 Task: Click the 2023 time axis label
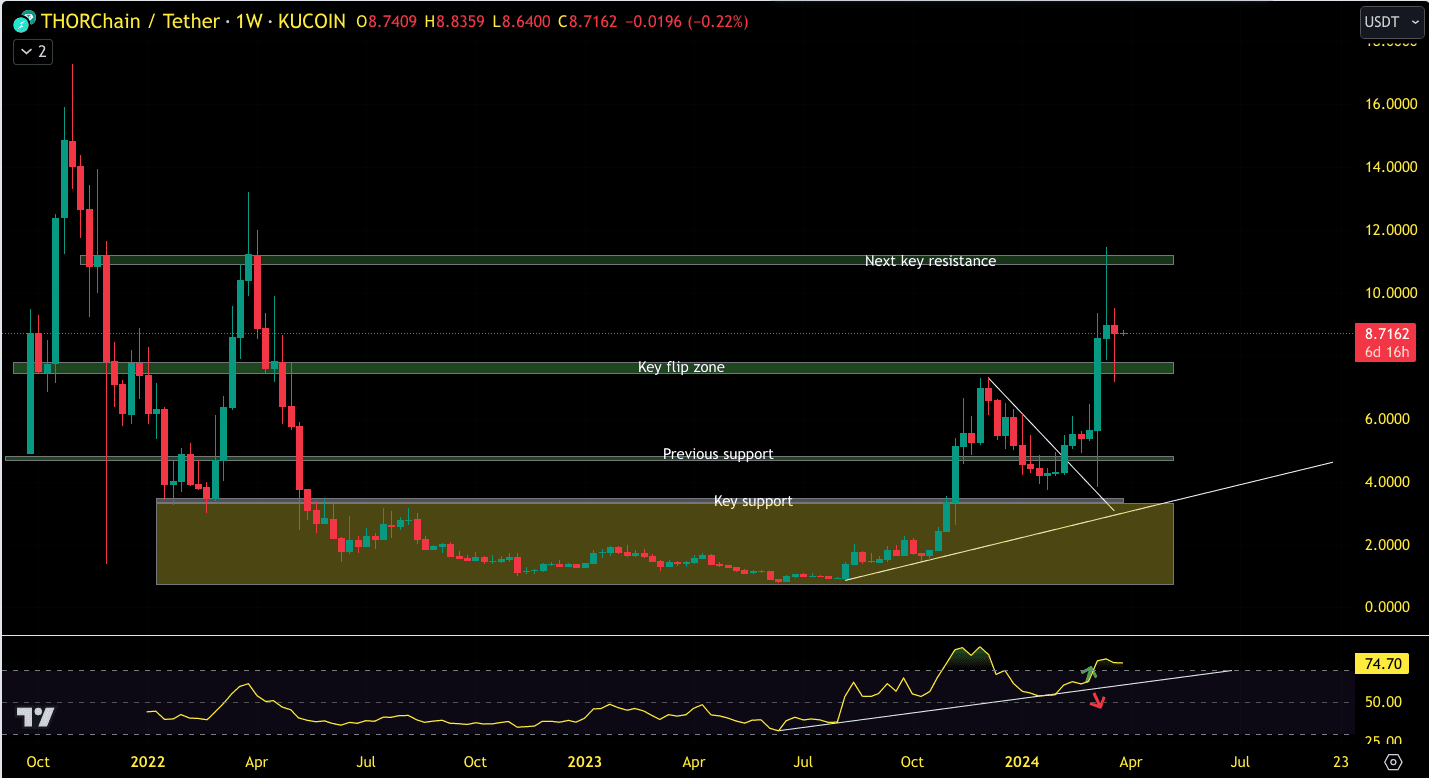pos(584,762)
